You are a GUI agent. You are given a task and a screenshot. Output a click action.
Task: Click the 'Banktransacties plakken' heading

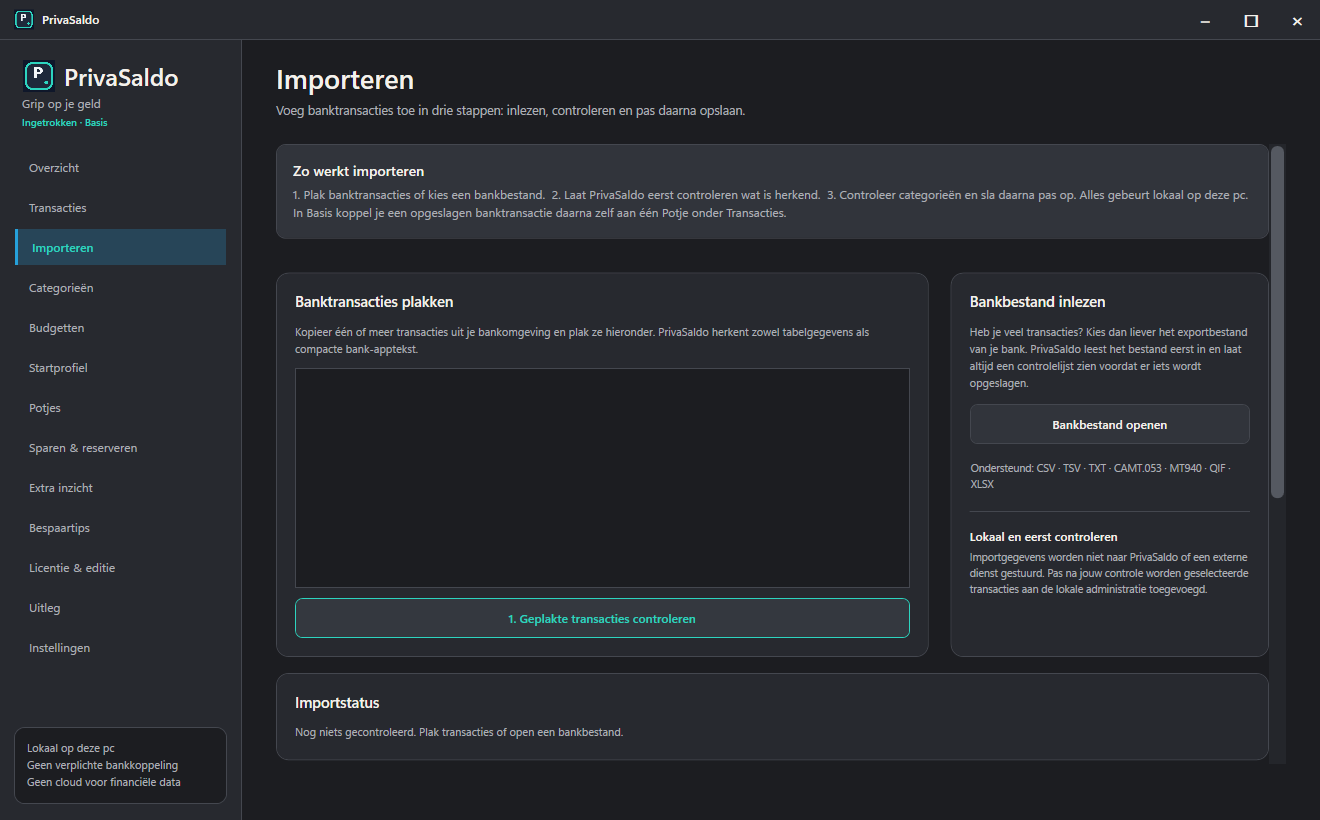coord(374,301)
